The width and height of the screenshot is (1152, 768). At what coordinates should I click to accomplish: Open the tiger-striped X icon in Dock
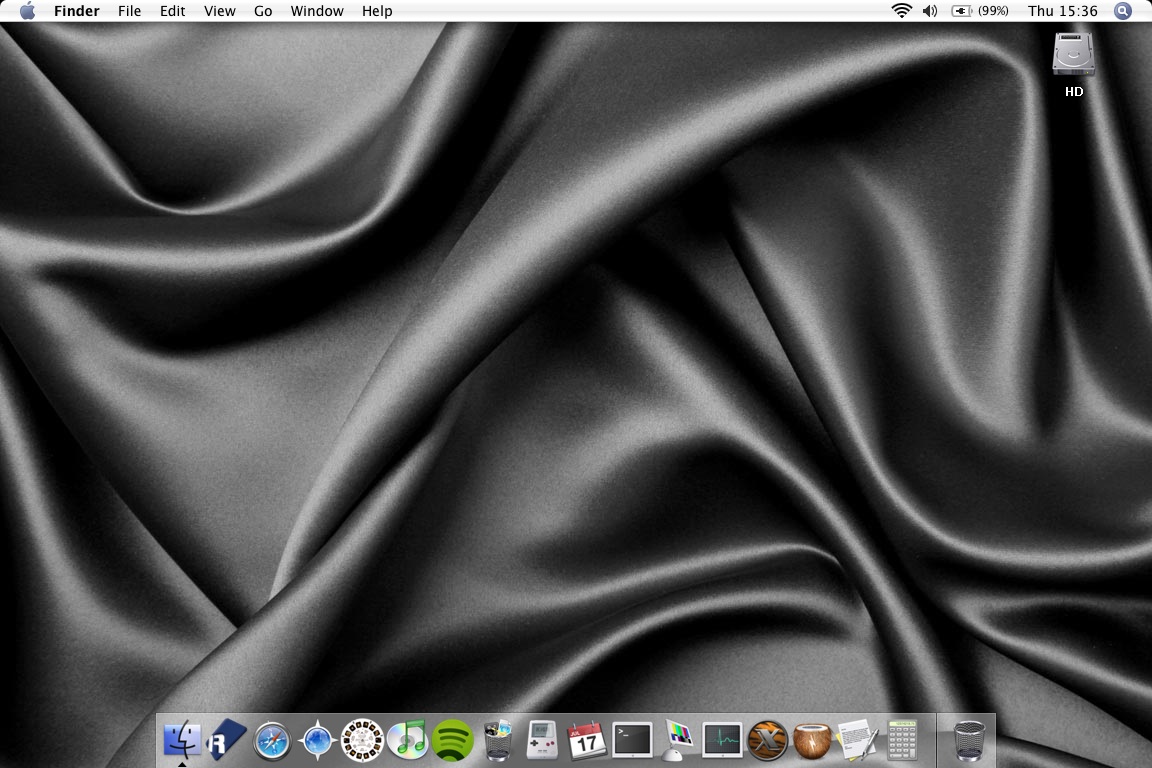(x=768, y=740)
